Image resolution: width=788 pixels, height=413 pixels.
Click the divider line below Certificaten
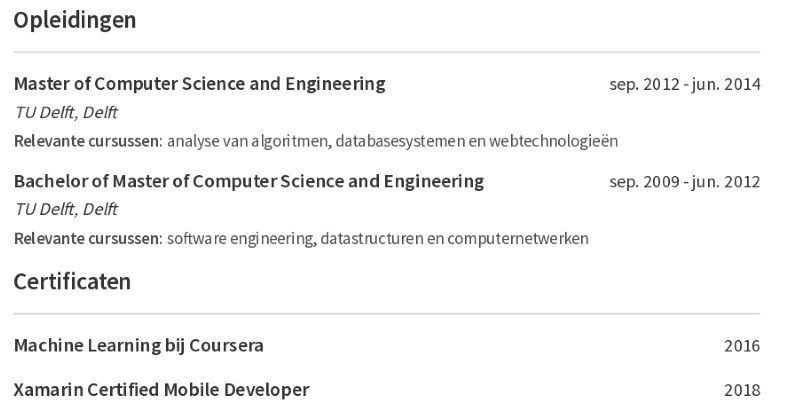click(386, 314)
